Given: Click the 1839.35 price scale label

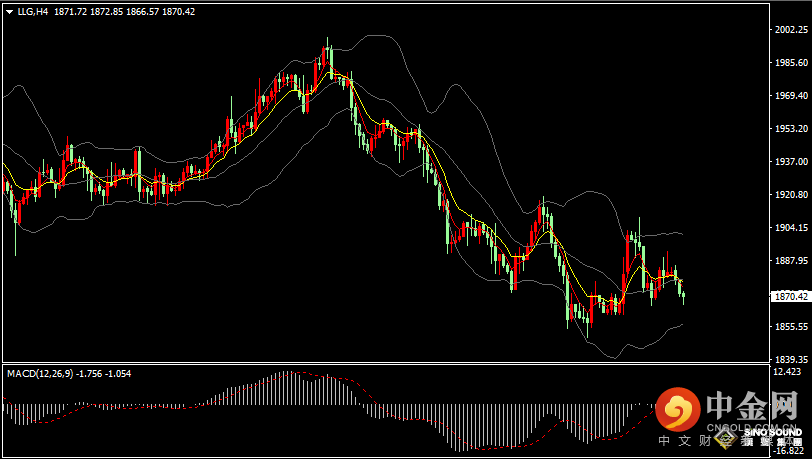Looking at the screenshot, I should click(x=791, y=359).
